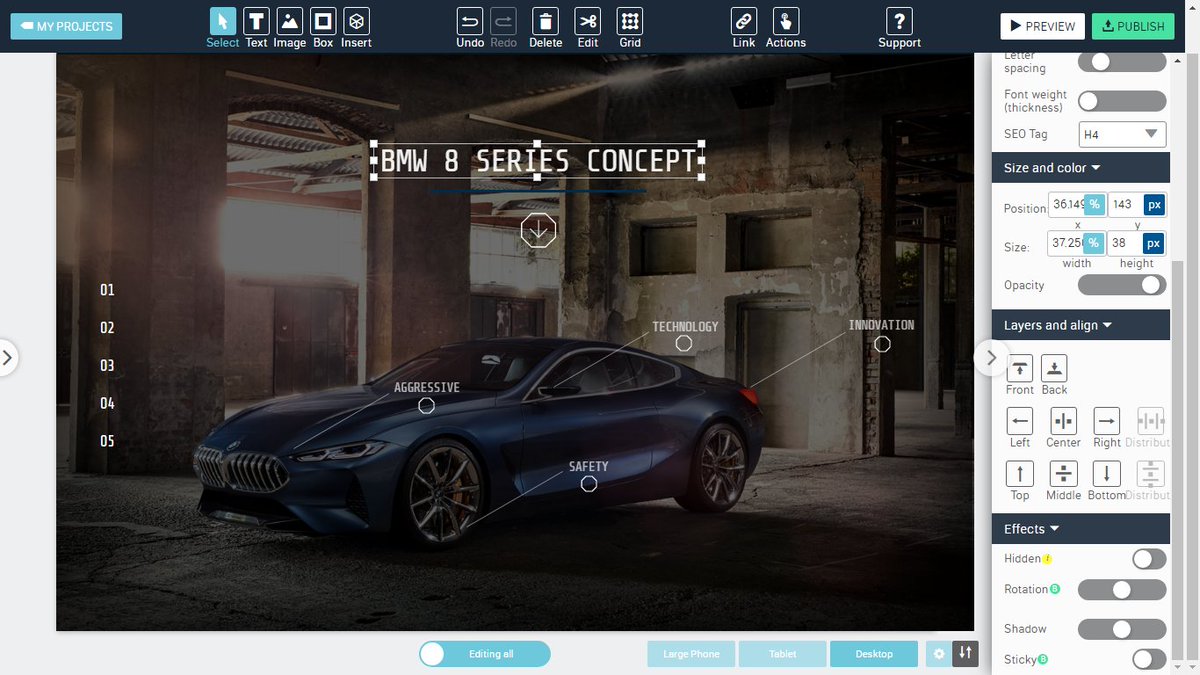Switch x position unit from percent
The image size is (1200, 675).
1094,205
